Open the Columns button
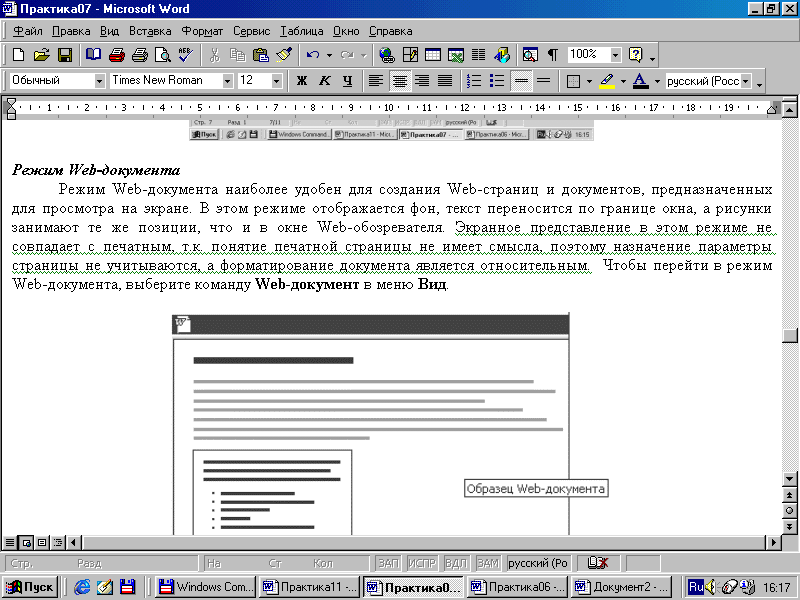800x600 pixels. 479,55
